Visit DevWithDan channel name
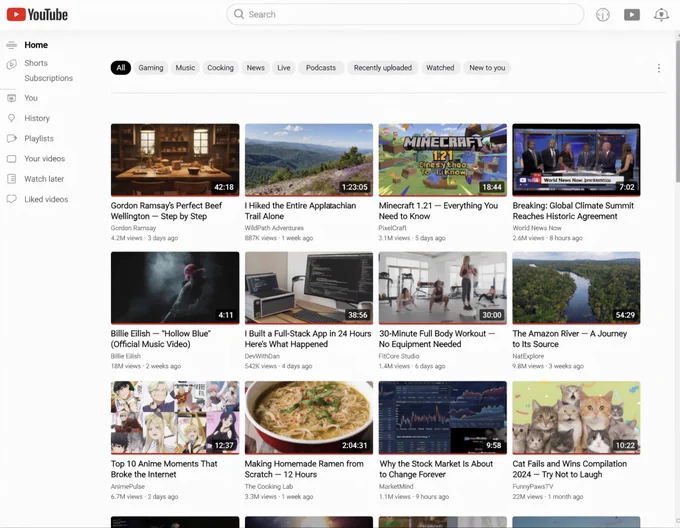680x528 pixels. 262,356
